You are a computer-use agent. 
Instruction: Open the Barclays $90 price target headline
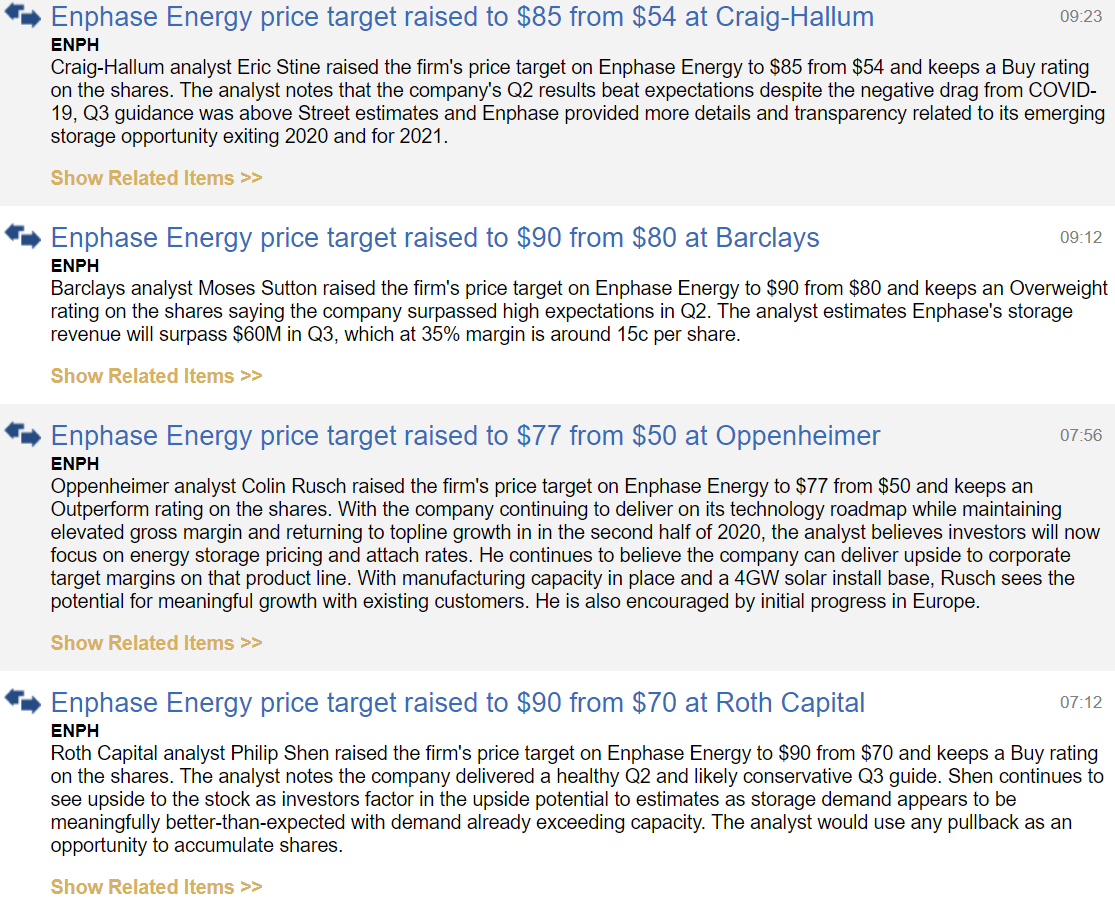pos(435,238)
